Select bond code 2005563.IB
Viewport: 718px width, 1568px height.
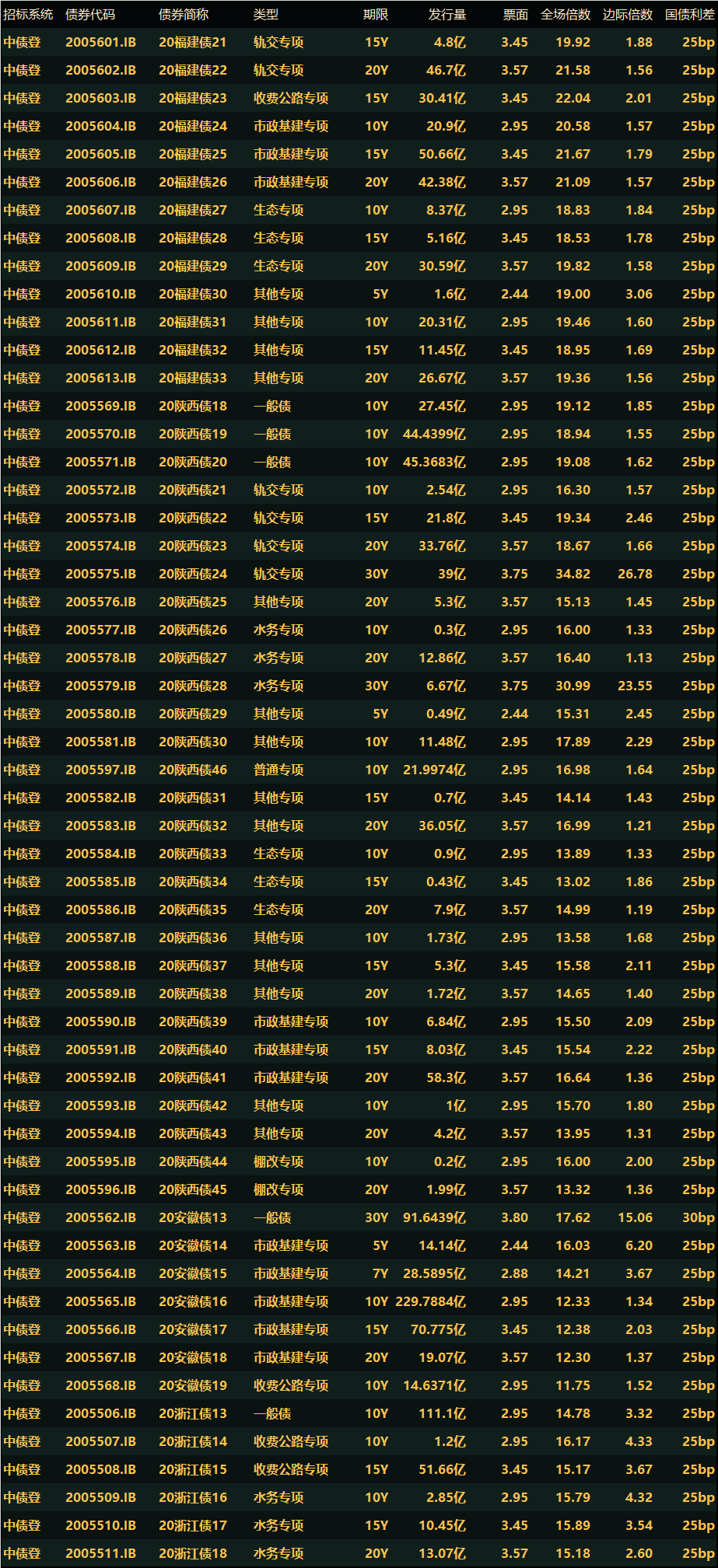[x=100, y=1246]
